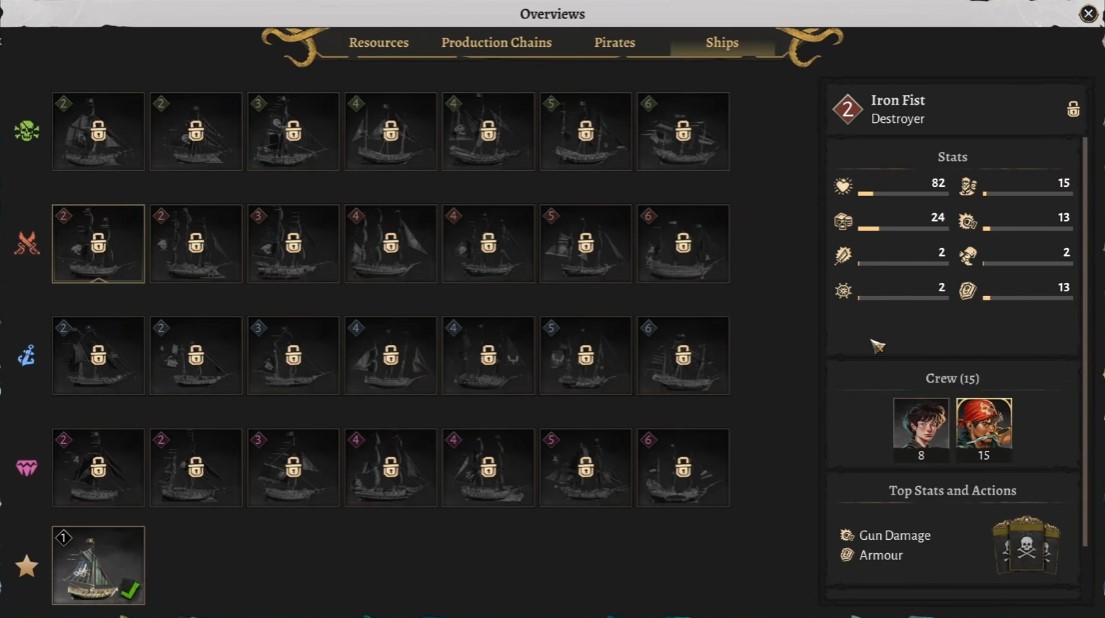Click the health bar with value 82
Screen dimensions: 1105x618
(903, 193)
